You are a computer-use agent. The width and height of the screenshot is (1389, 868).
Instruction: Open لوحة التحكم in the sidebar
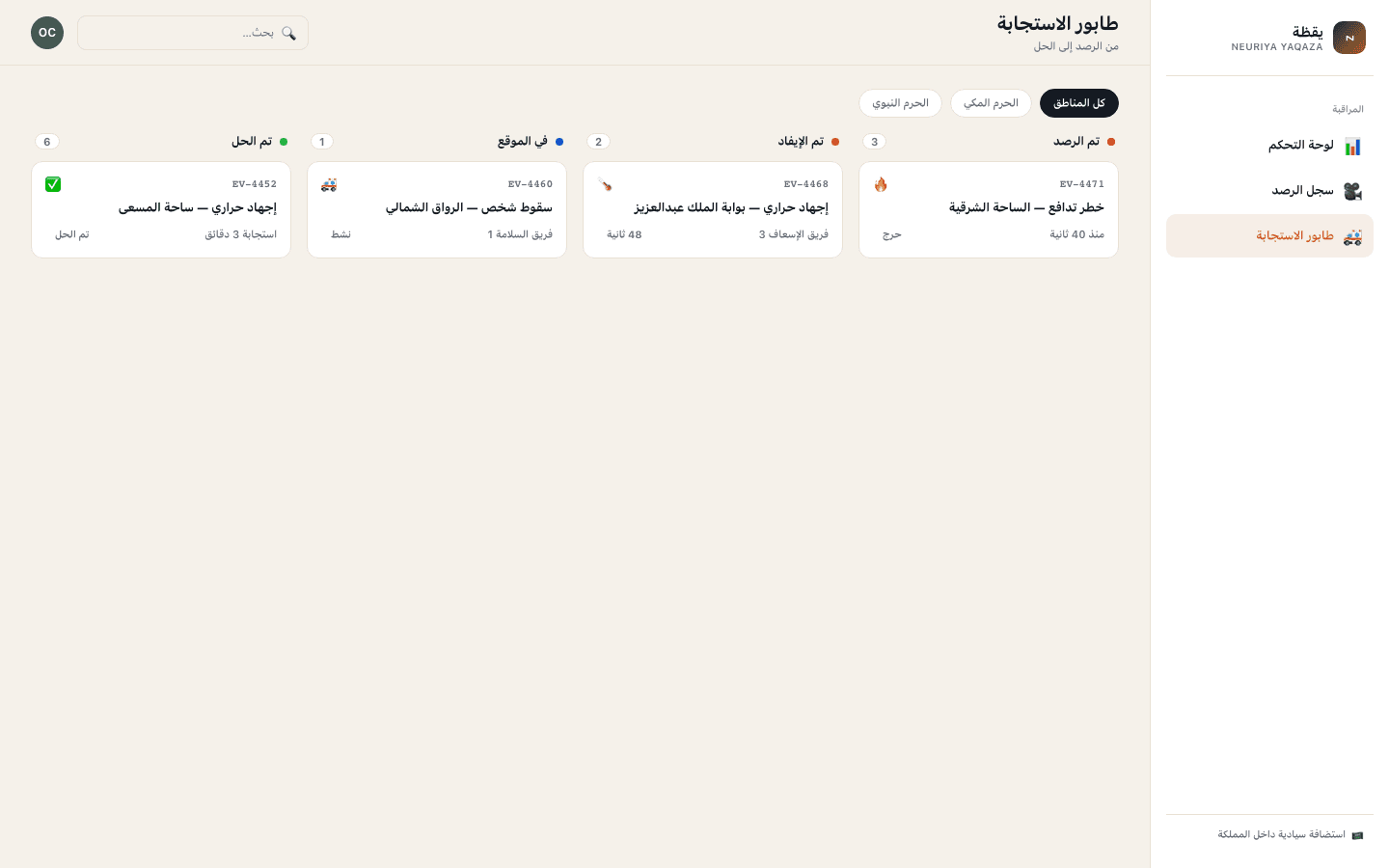1269,146
